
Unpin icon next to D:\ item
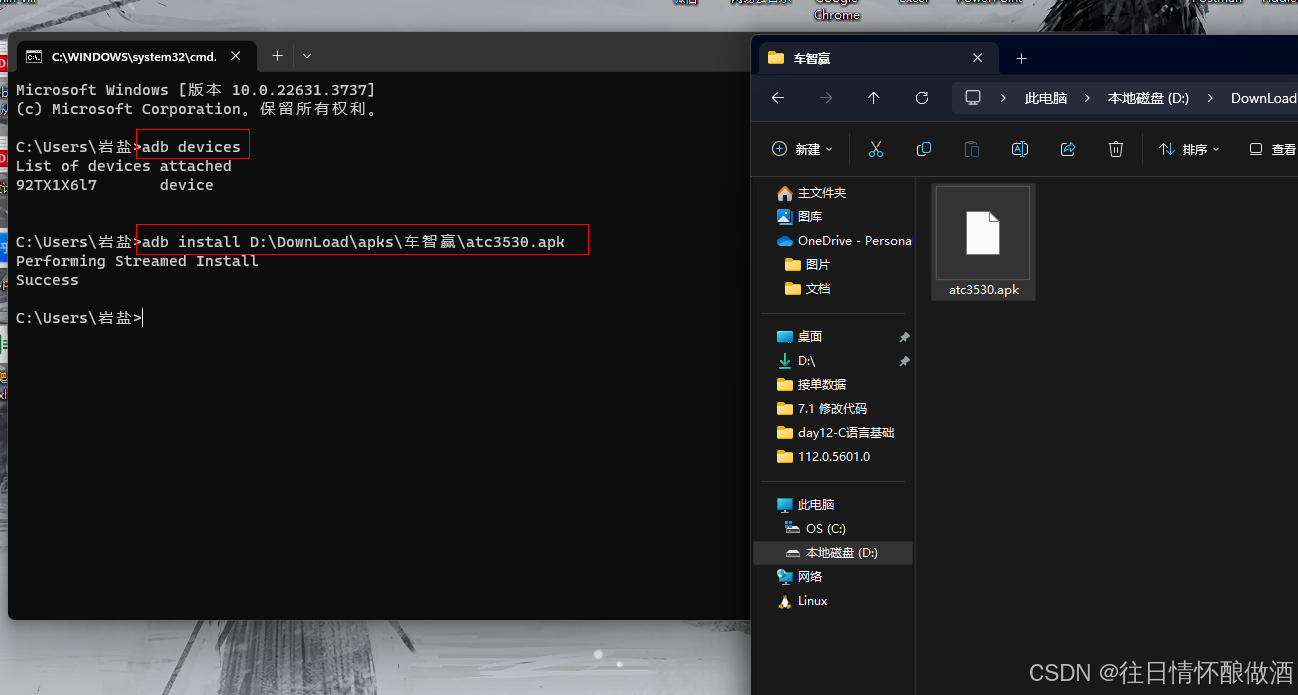[x=904, y=361]
